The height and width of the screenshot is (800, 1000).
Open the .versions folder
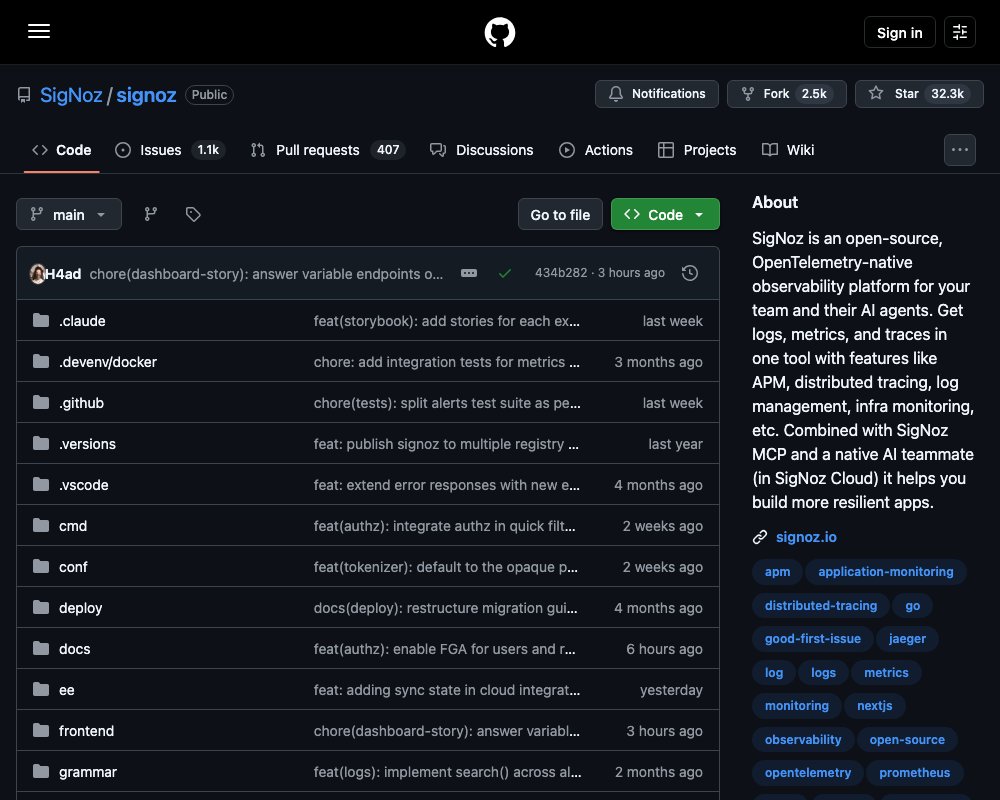[x=87, y=444]
